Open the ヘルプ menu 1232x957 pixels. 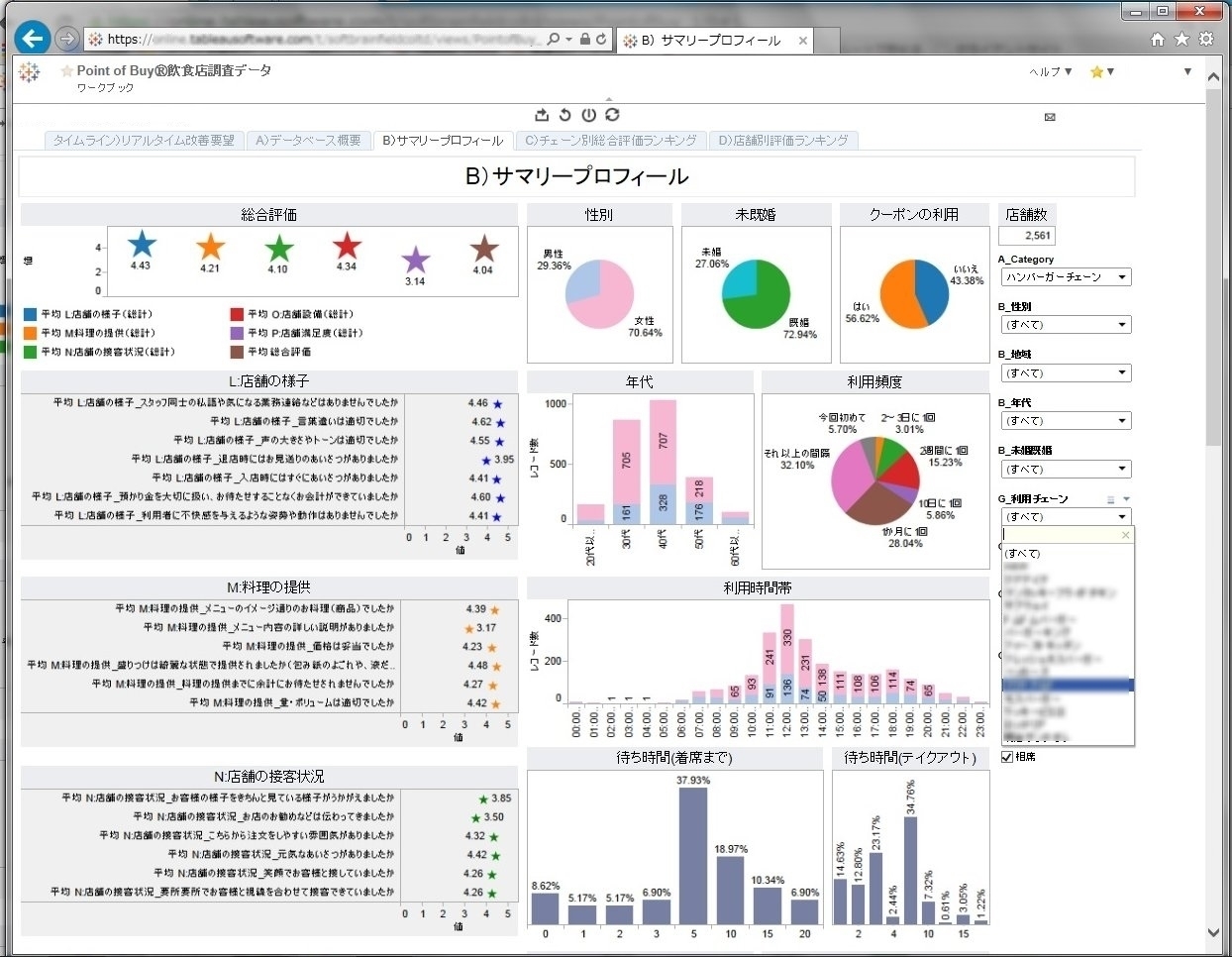click(1050, 72)
